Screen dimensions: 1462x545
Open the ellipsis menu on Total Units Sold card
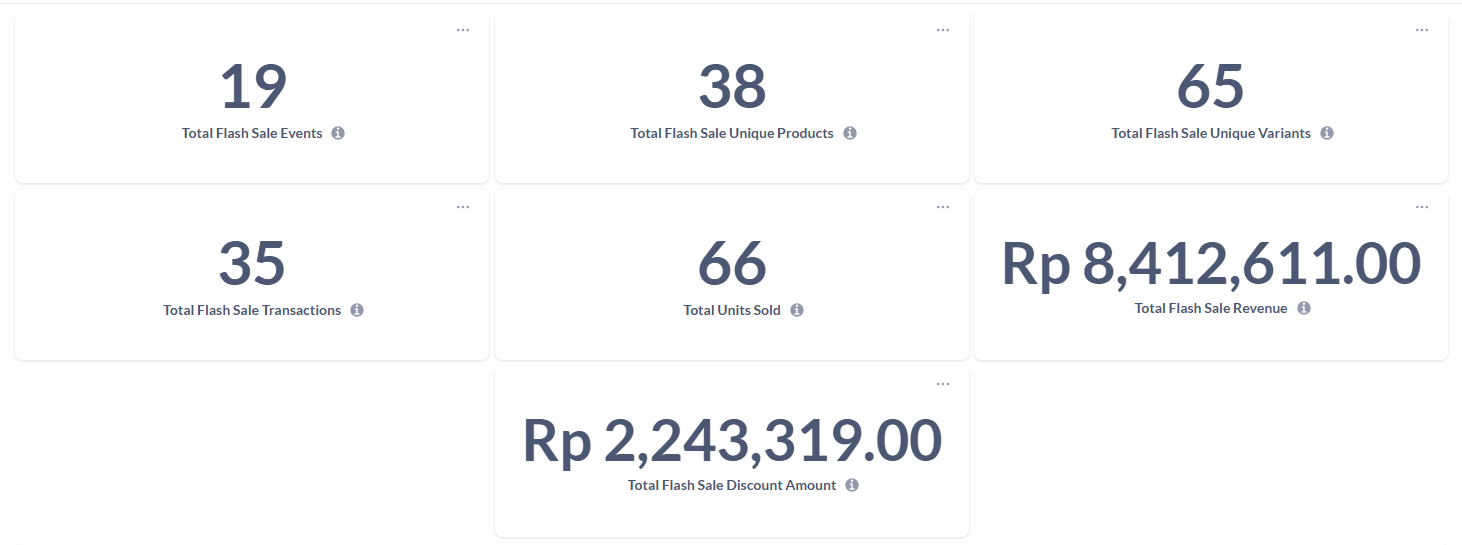point(943,207)
